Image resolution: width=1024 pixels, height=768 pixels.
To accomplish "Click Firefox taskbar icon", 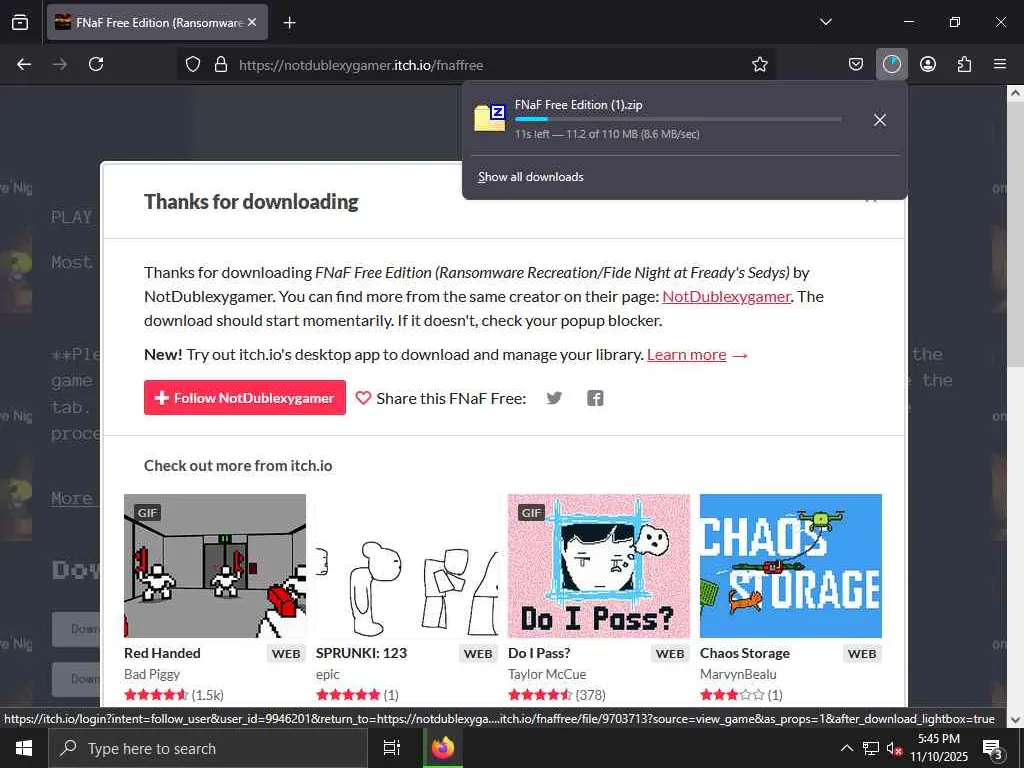I will coord(442,748).
